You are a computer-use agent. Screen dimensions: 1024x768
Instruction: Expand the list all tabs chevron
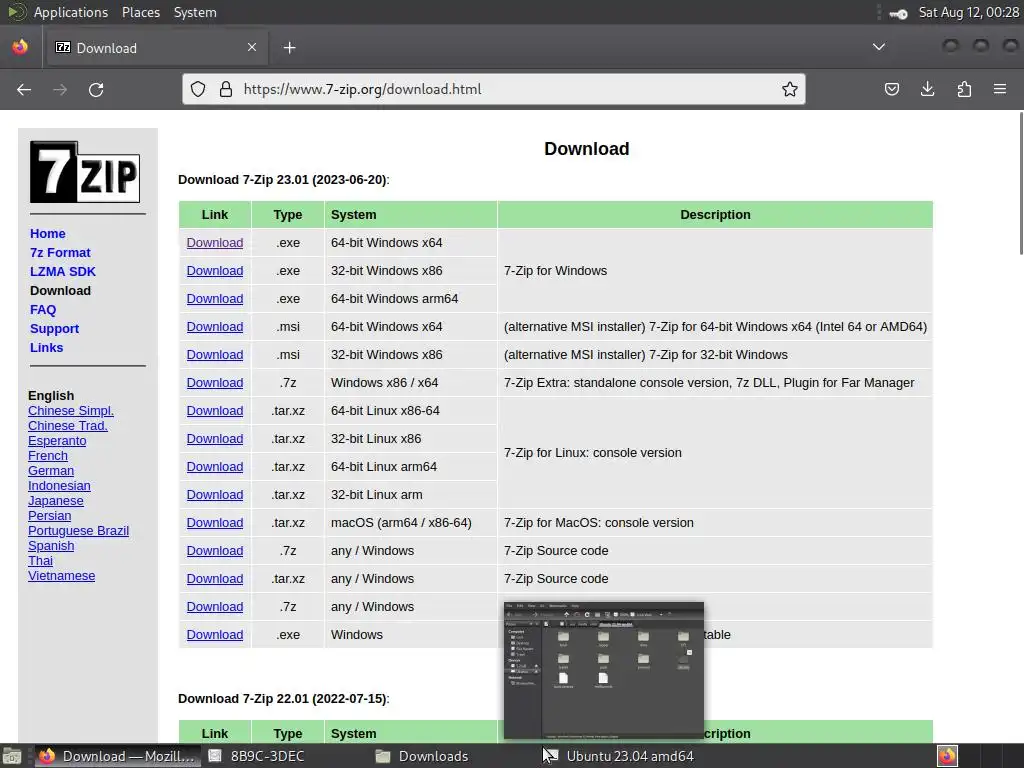tap(879, 47)
